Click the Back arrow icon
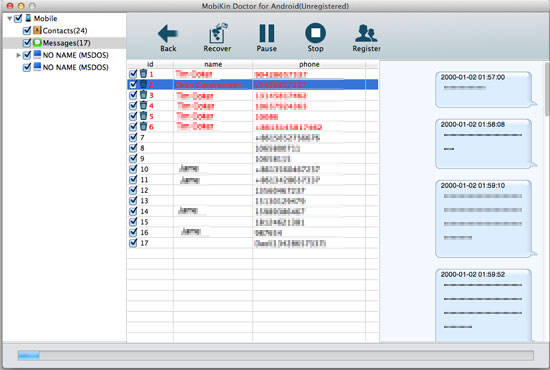 click(168, 34)
